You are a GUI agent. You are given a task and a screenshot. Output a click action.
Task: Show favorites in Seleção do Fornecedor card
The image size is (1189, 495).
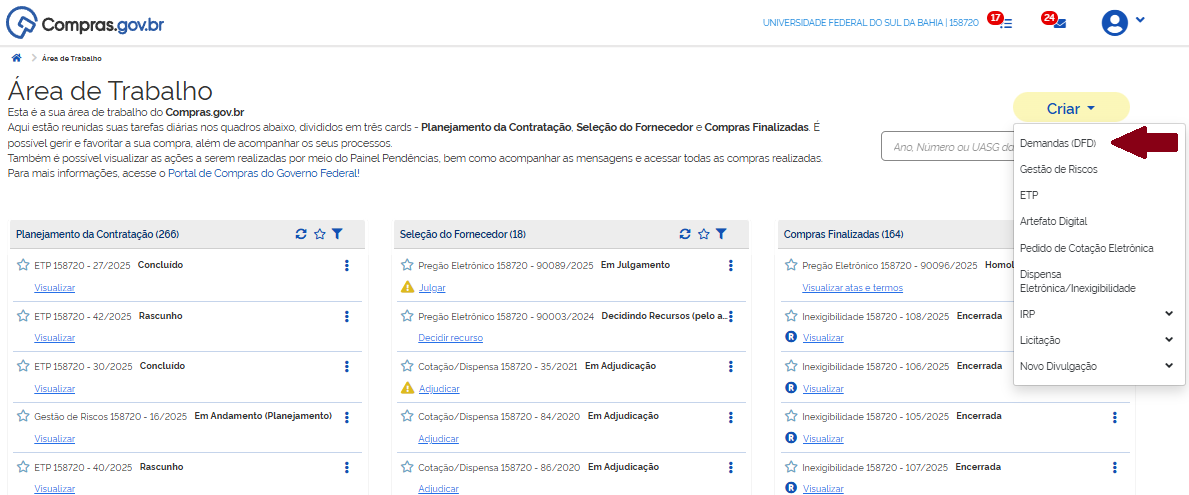(x=703, y=234)
